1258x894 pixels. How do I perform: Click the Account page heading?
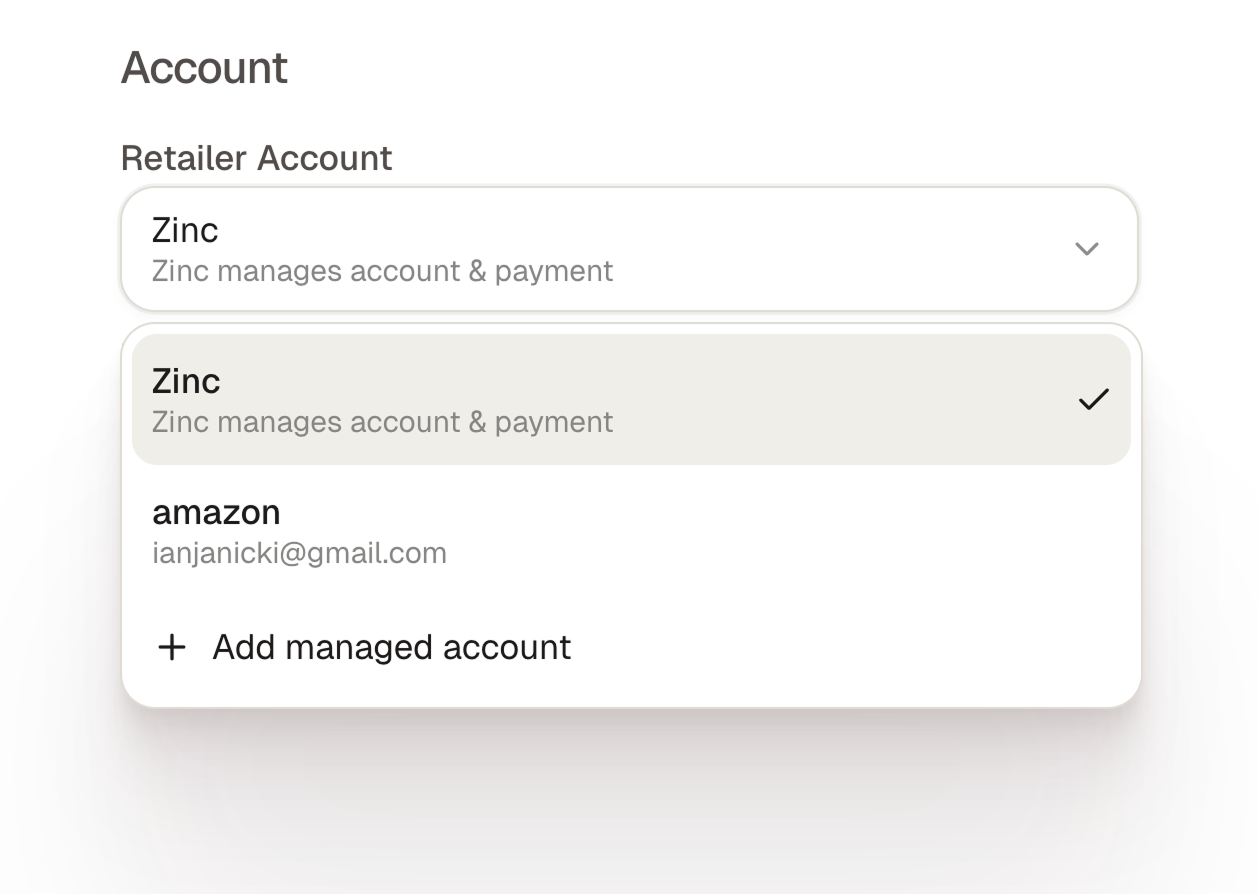[x=203, y=66]
